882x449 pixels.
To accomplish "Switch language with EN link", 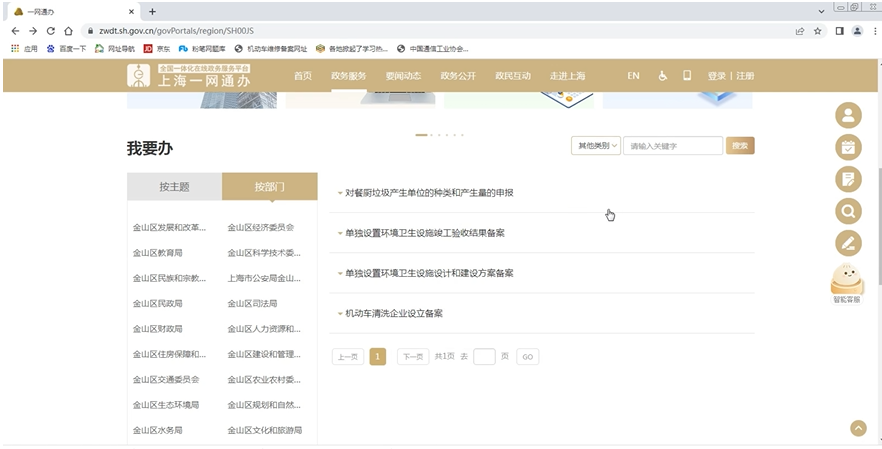I will click(633, 75).
